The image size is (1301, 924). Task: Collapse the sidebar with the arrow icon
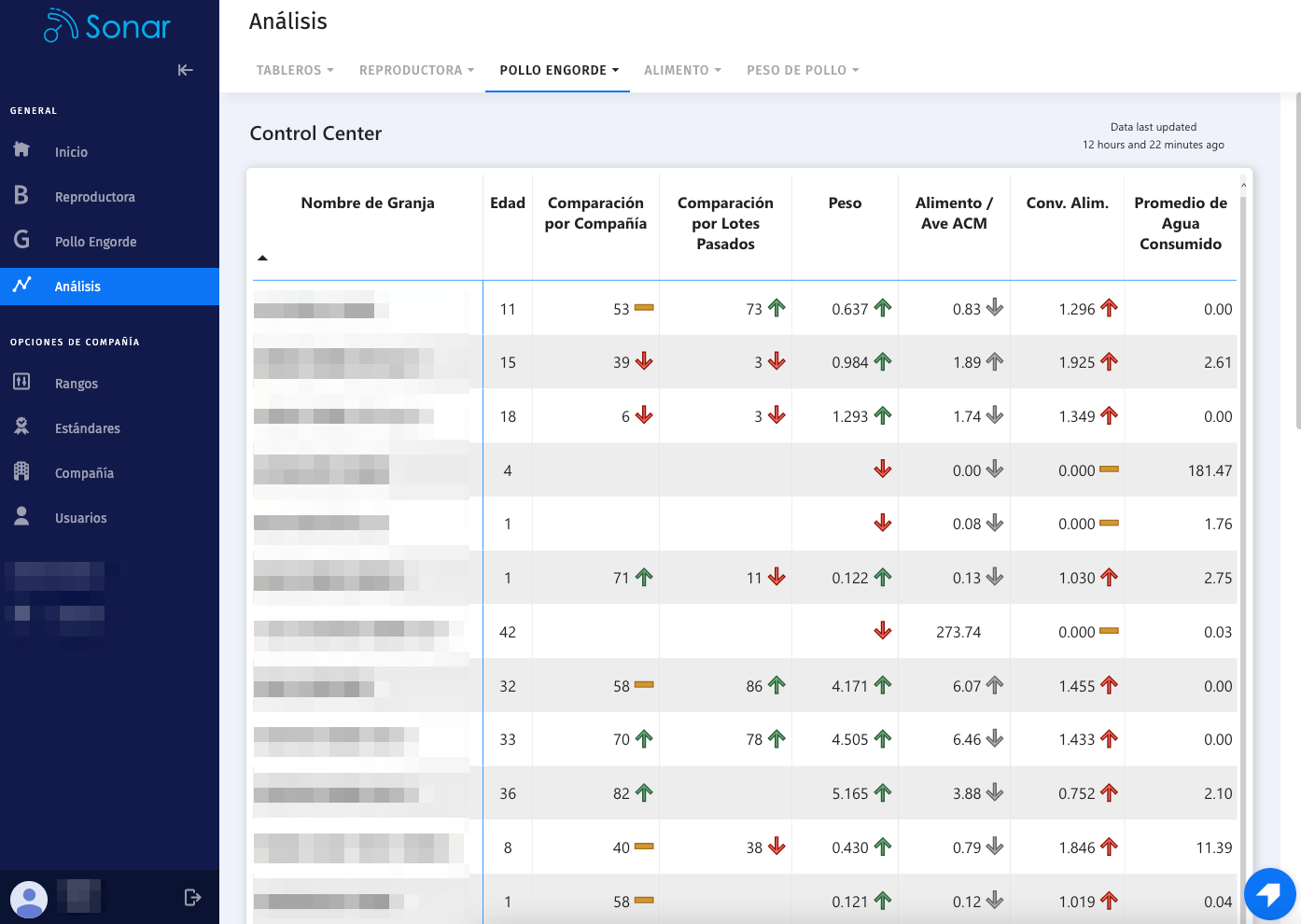point(185,70)
